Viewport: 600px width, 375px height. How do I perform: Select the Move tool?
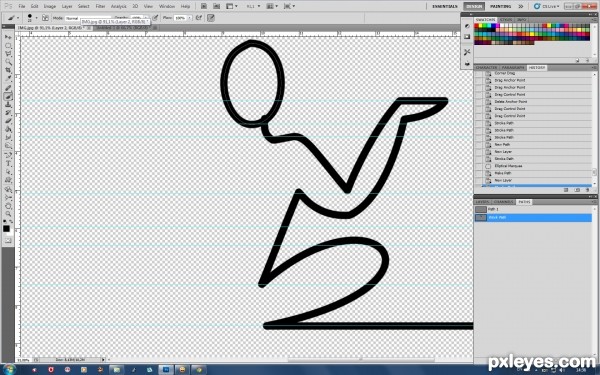click(x=8, y=37)
